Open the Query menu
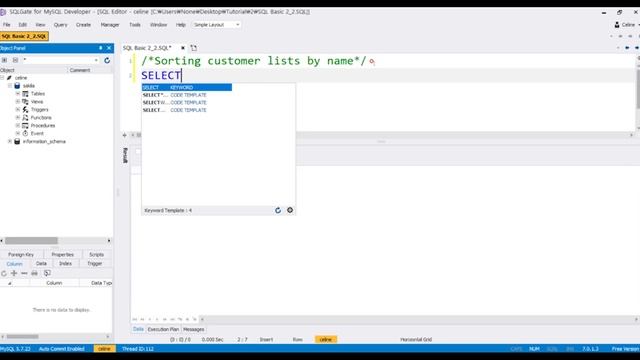Viewport: 640px width, 360px height. (x=60, y=25)
